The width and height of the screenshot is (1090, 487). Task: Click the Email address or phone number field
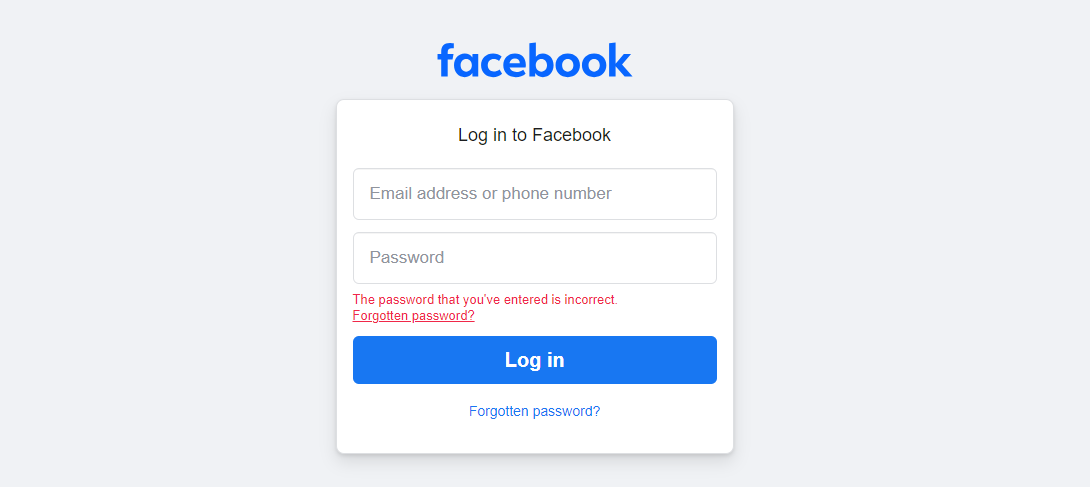pyautogui.click(x=534, y=194)
